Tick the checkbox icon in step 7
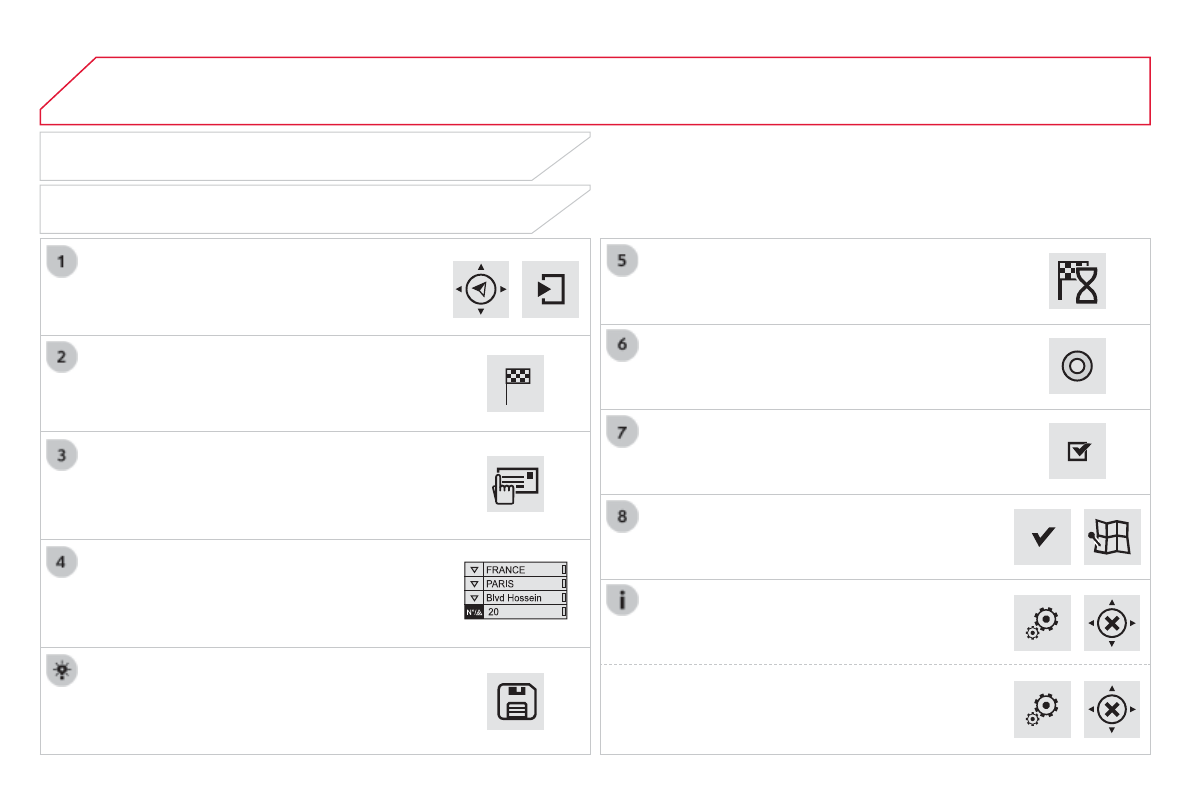The height and width of the screenshot is (794, 1191). point(1077,451)
